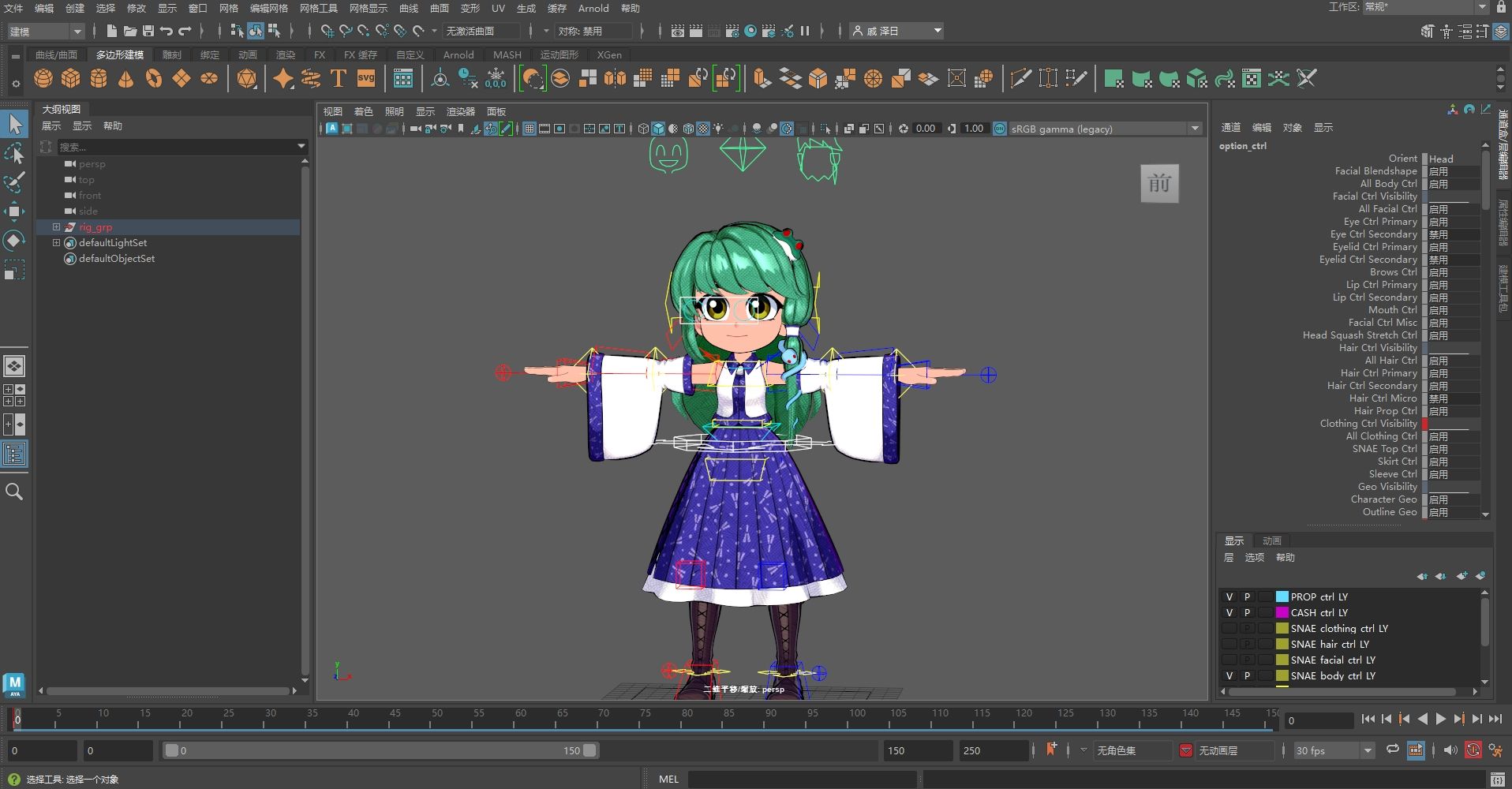Create a polygon sphere from the shelf
This screenshot has height=789, width=1512.
43,78
